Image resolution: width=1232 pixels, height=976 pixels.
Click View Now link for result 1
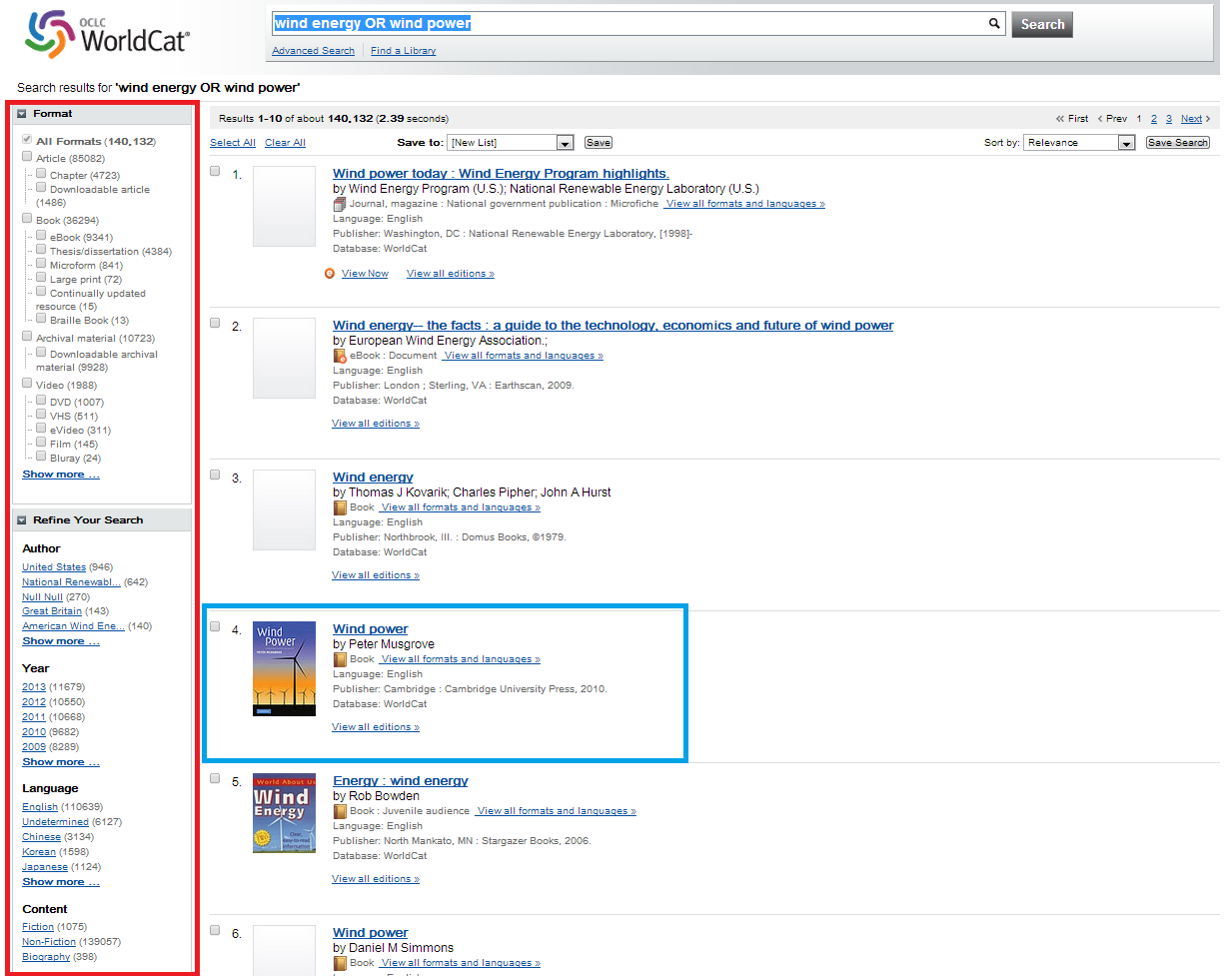(x=365, y=274)
